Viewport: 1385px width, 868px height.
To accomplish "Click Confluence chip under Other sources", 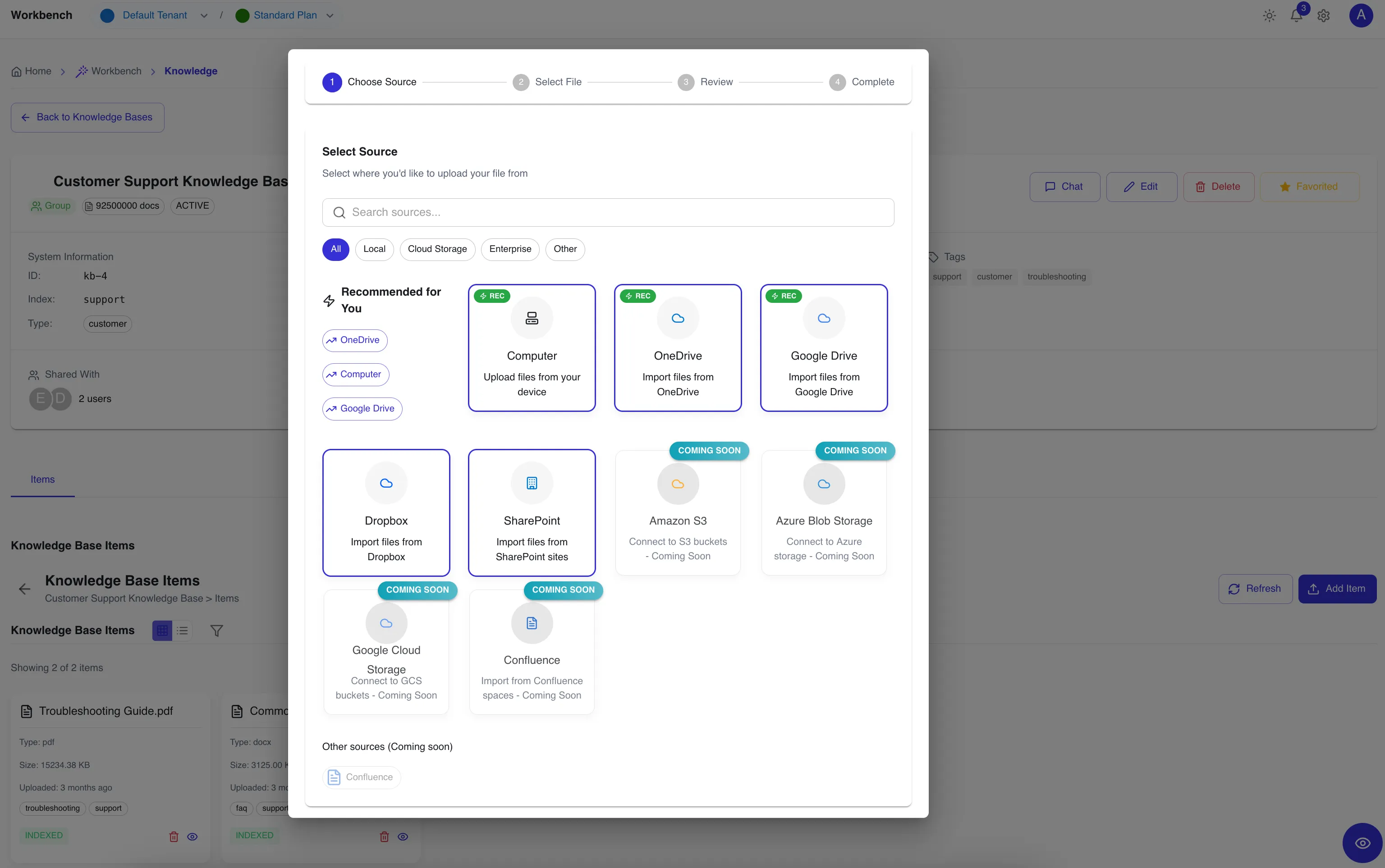I will pyautogui.click(x=361, y=778).
